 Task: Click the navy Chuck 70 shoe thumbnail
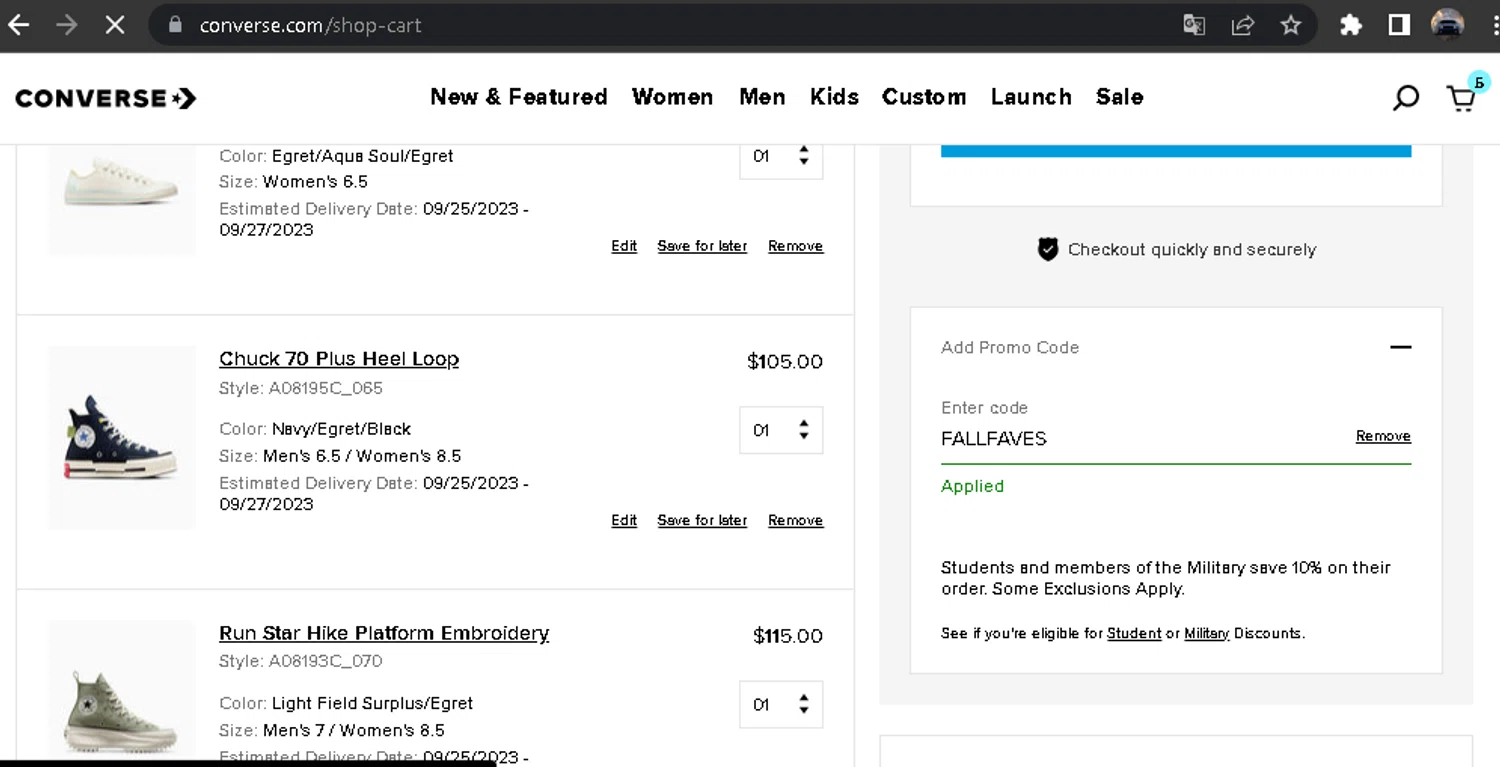tap(122, 437)
